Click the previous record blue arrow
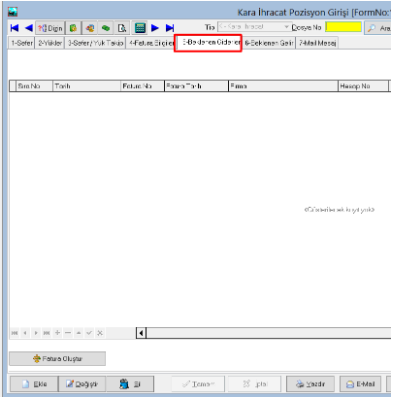Screen dimensions: 393x397 [29, 28]
